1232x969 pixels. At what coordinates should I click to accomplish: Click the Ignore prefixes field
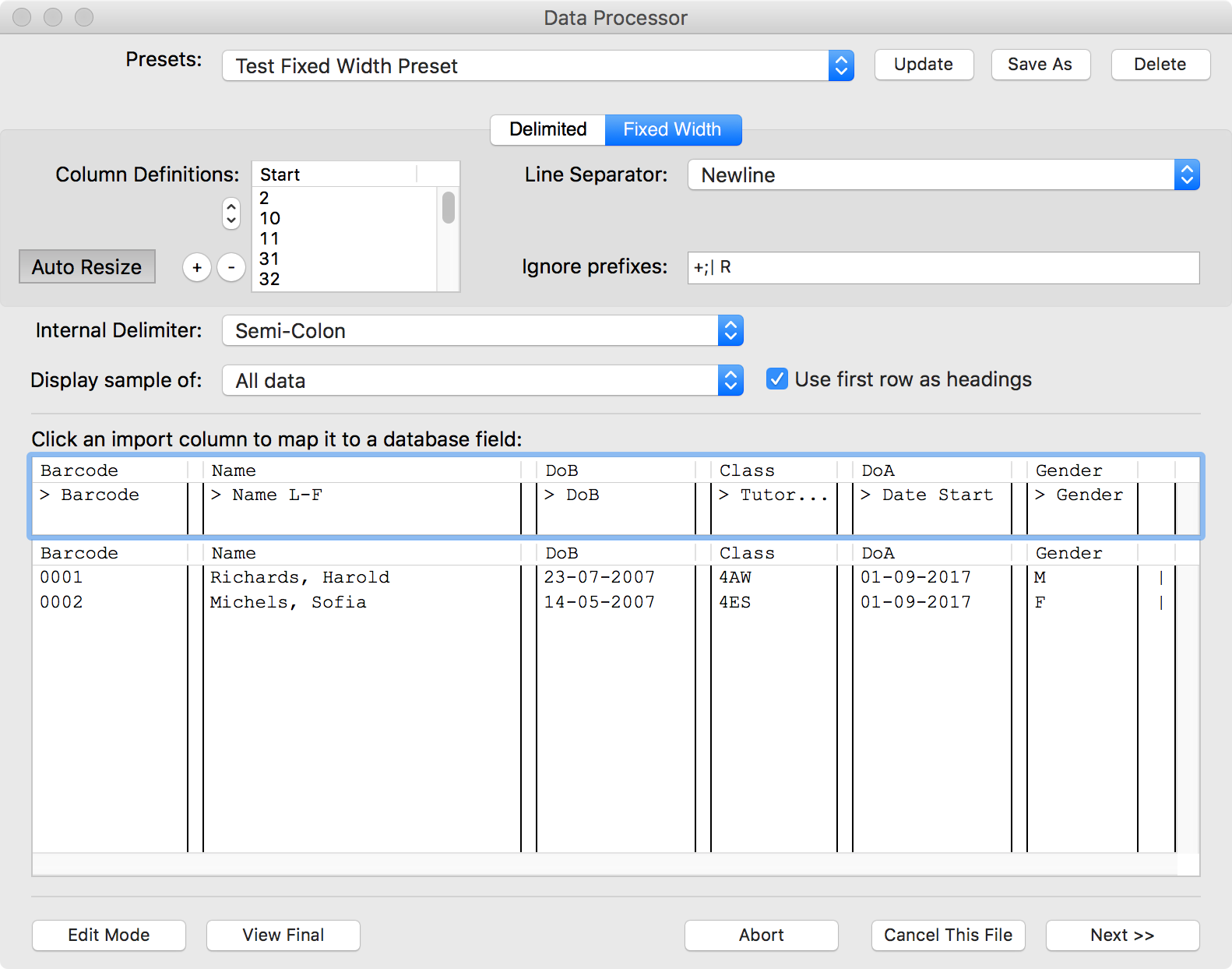pyautogui.click(x=944, y=267)
